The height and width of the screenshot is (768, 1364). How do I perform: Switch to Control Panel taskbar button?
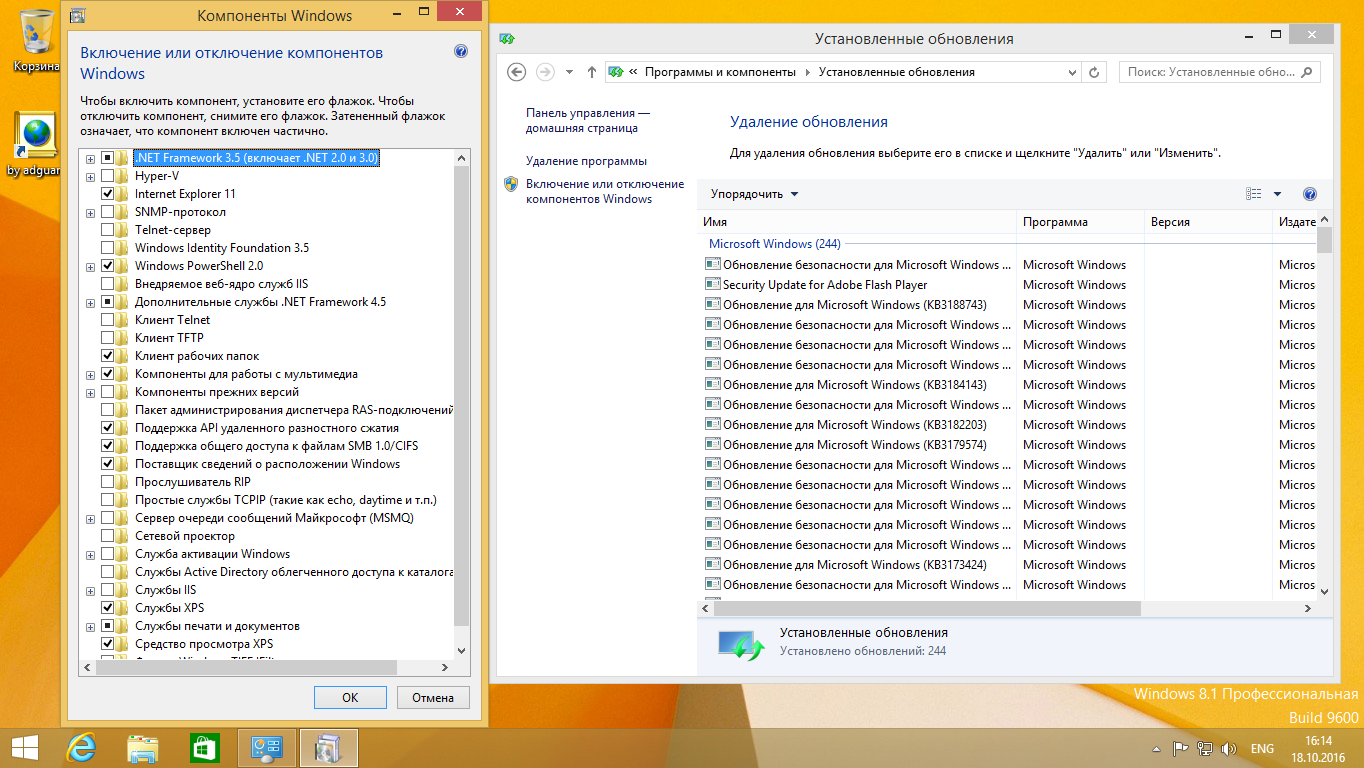[x=267, y=748]
